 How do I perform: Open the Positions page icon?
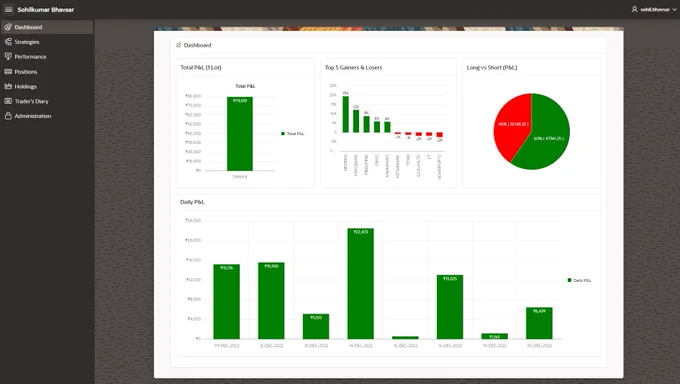[8, 72]
